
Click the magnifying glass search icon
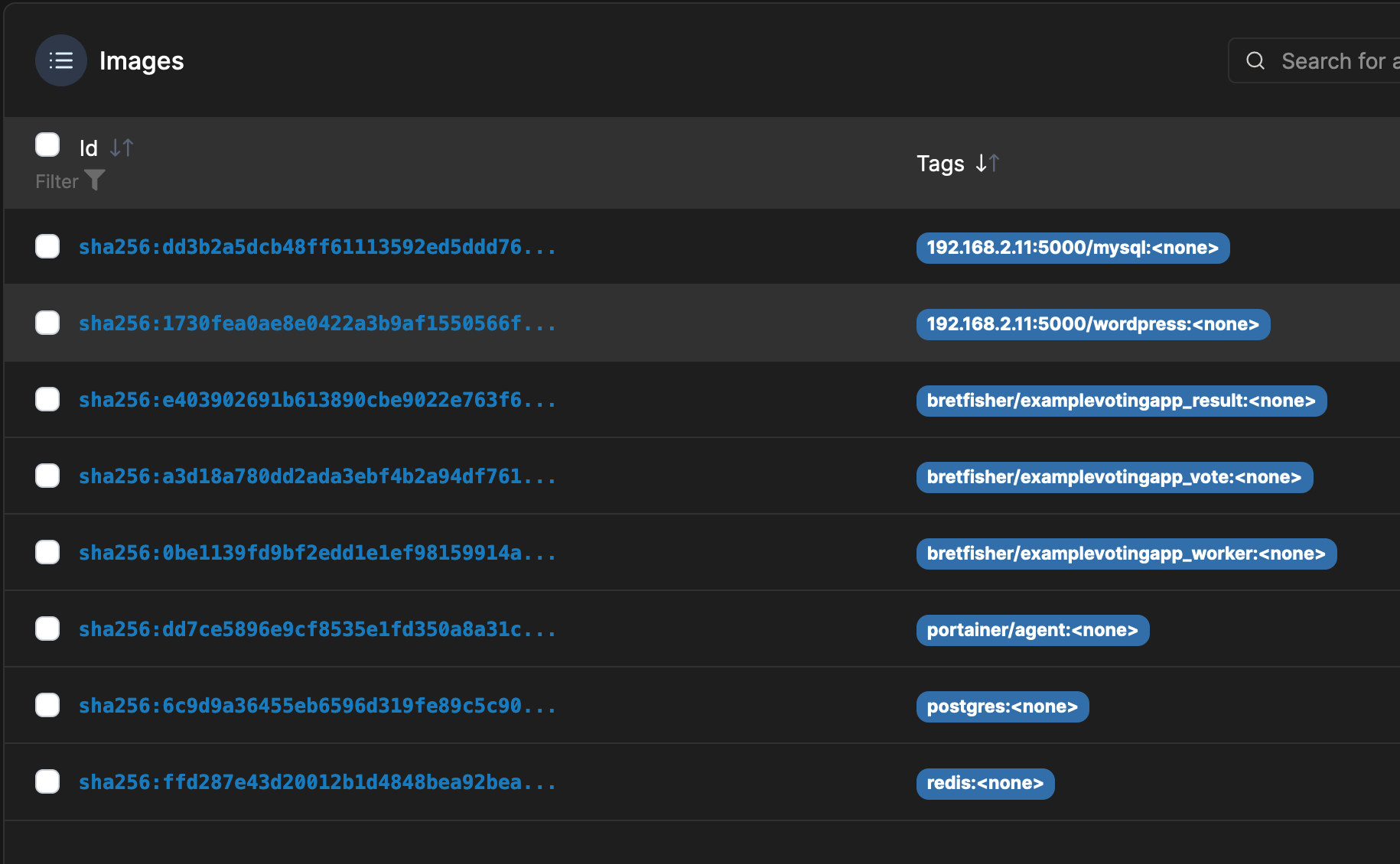point(1255,60)
